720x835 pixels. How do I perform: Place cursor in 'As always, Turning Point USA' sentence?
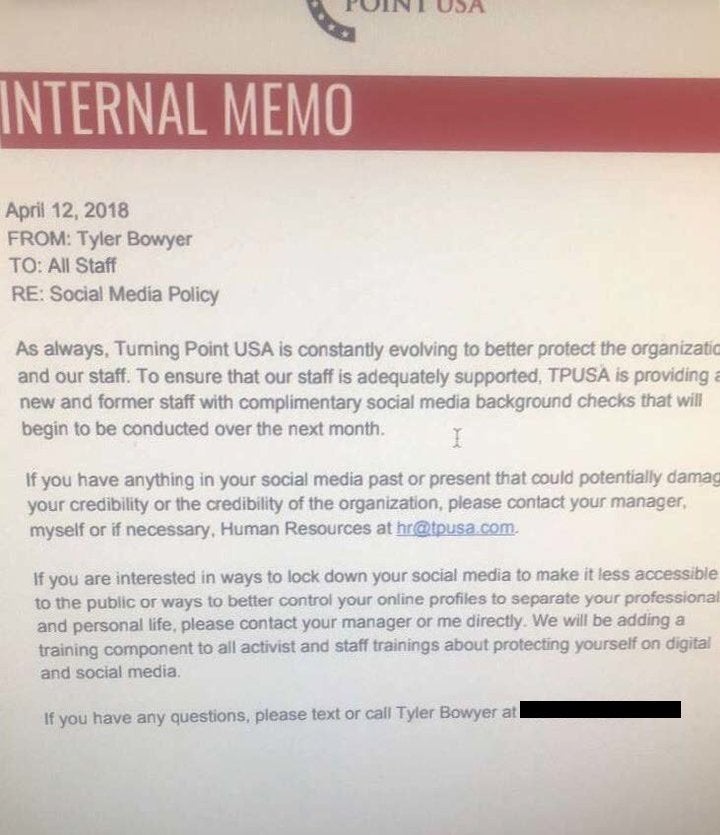[x=367, y=349]
